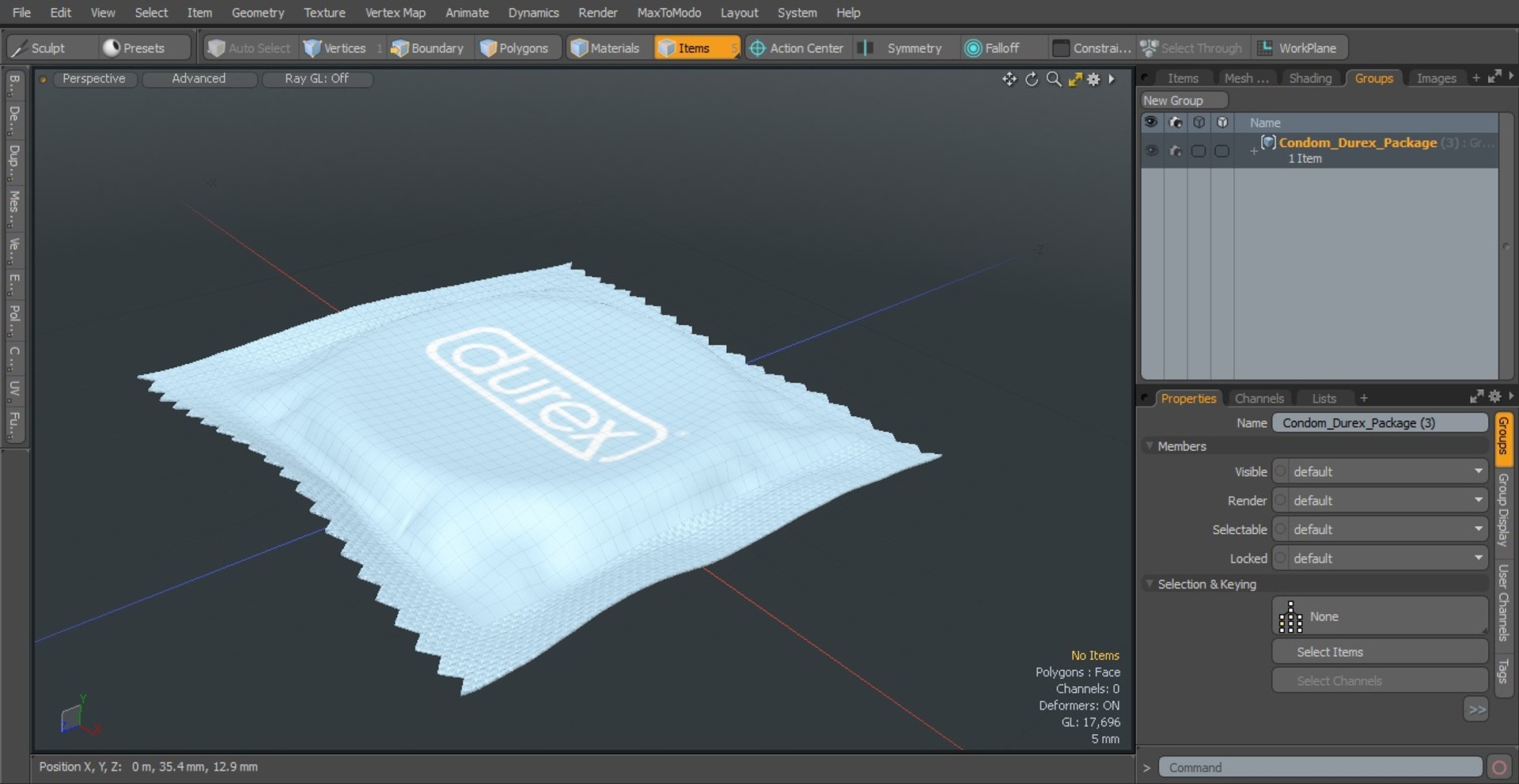
Task: Collapse the Members section
Action: point(1150,446)
